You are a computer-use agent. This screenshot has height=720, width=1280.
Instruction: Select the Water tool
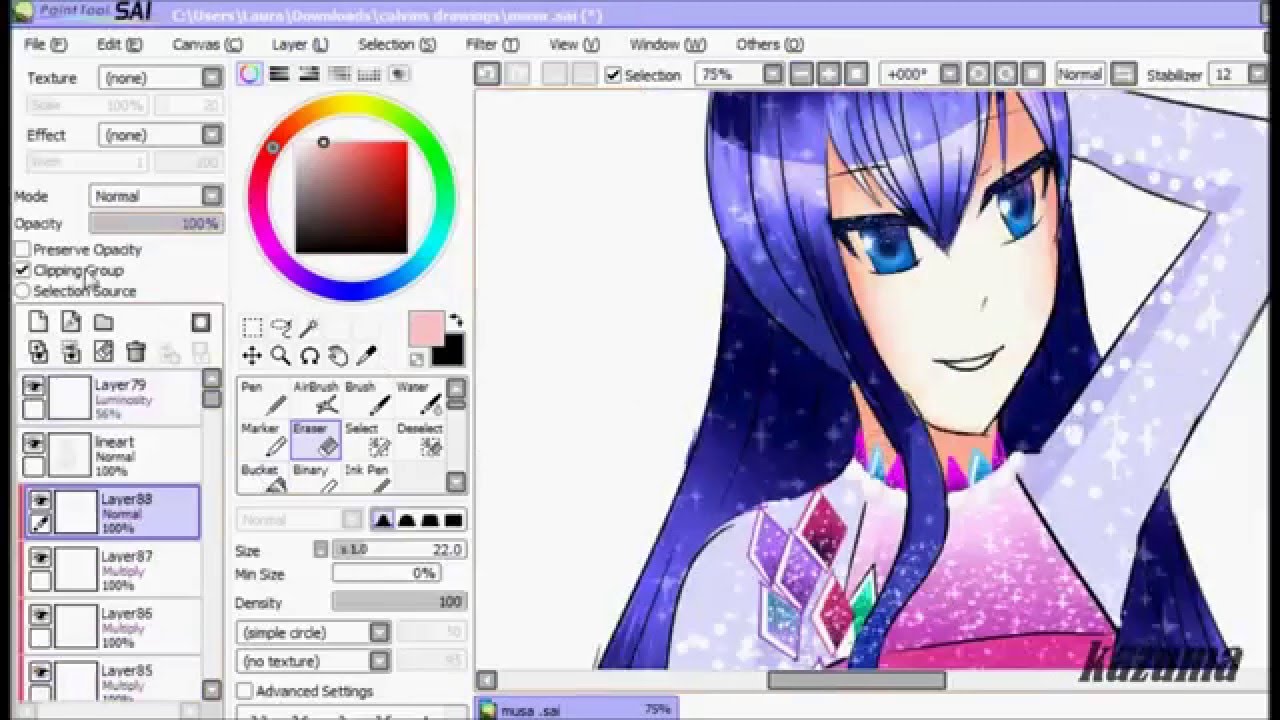pos(420,398)
